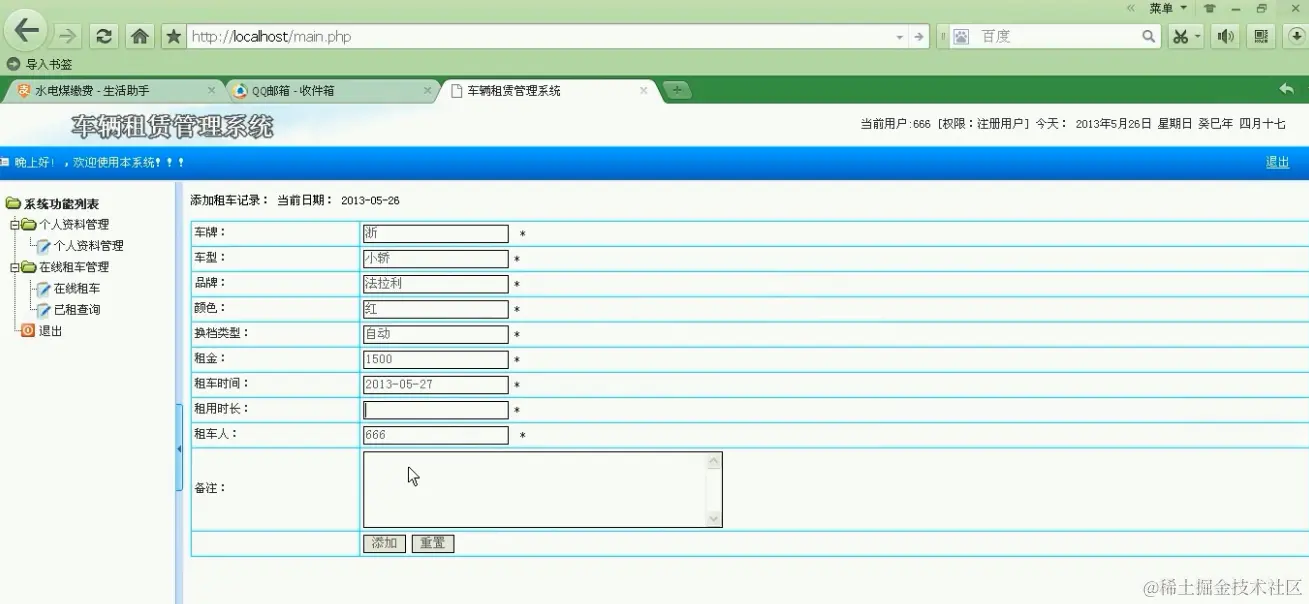This screenshot has width=1309, height=604.
Task: Bookmark this page with the star icon
Action: pos(173,36)
